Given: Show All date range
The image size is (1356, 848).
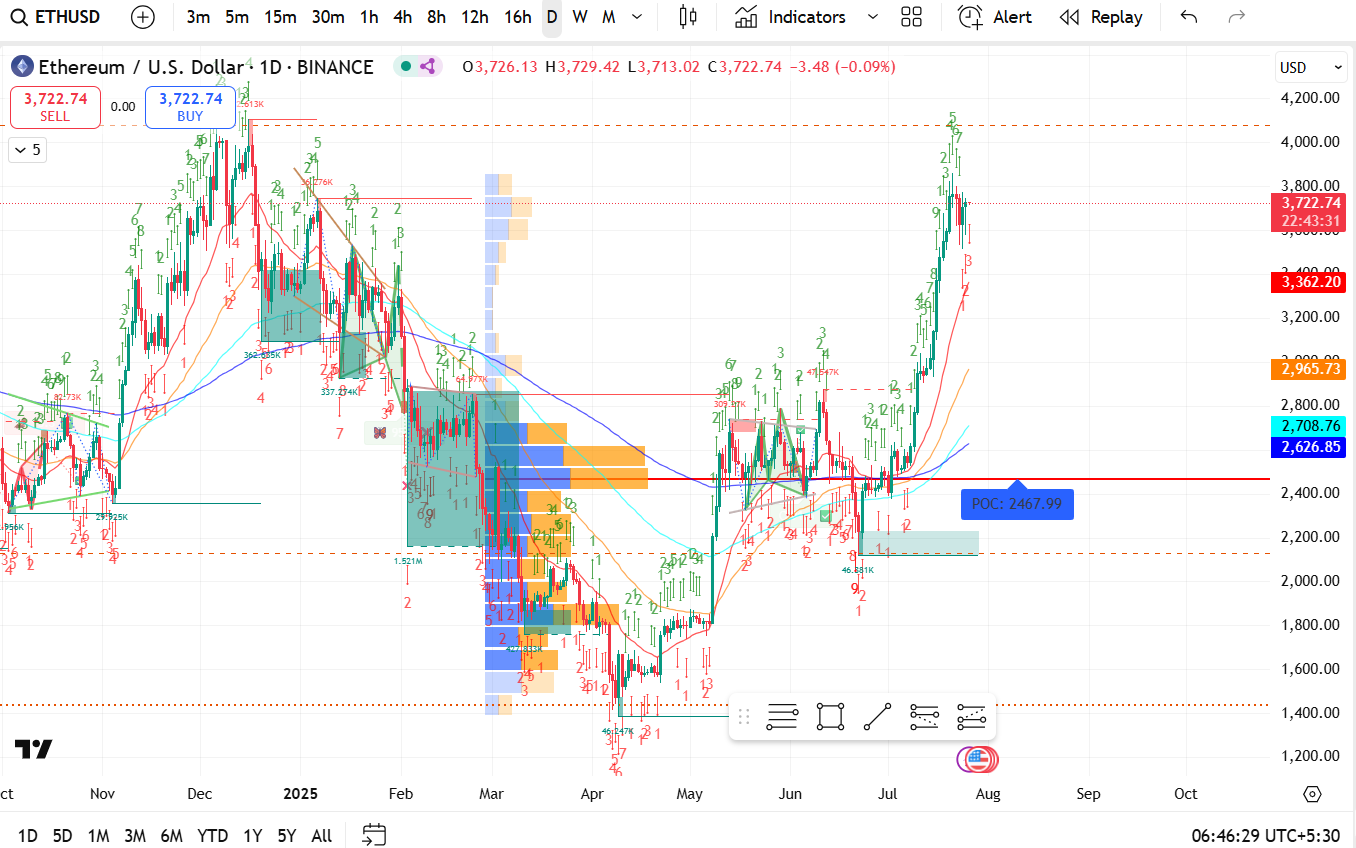Looking at the screenshot, I should (x=322, y=835).
